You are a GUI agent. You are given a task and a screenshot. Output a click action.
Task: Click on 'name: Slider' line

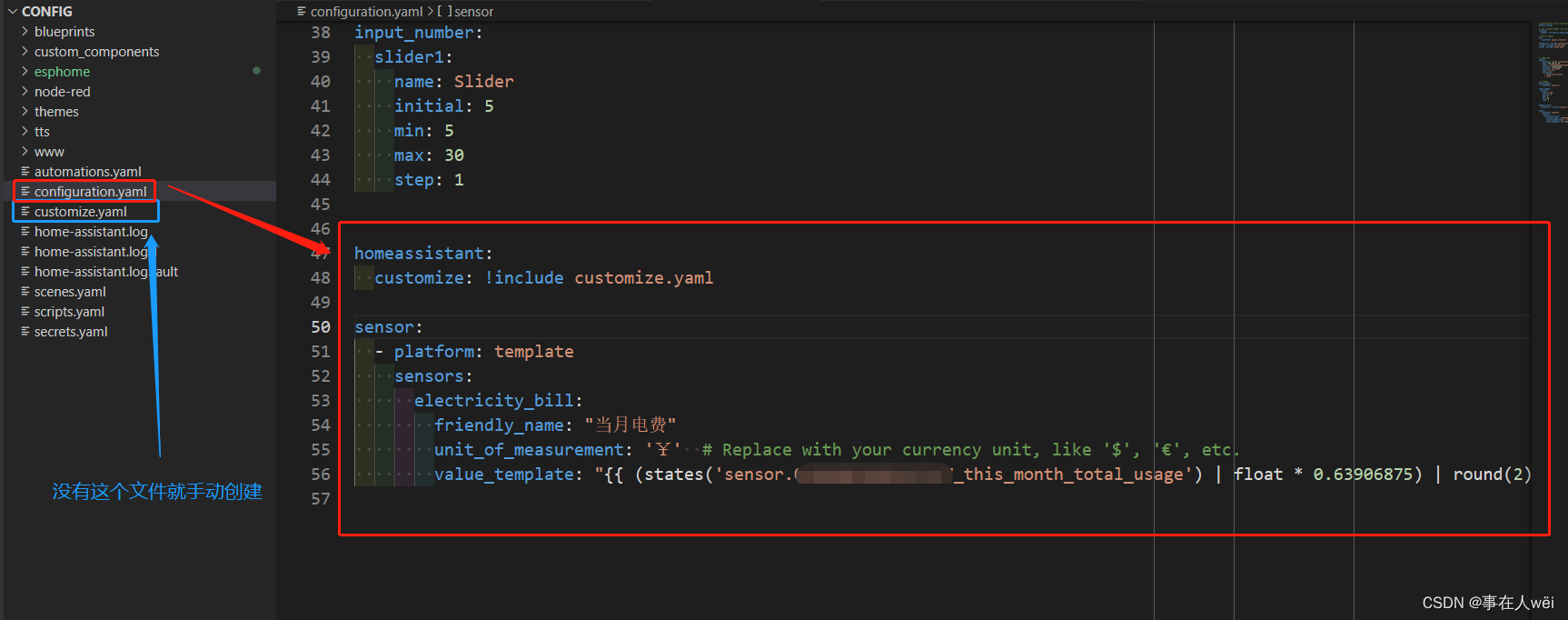(453, 82)
